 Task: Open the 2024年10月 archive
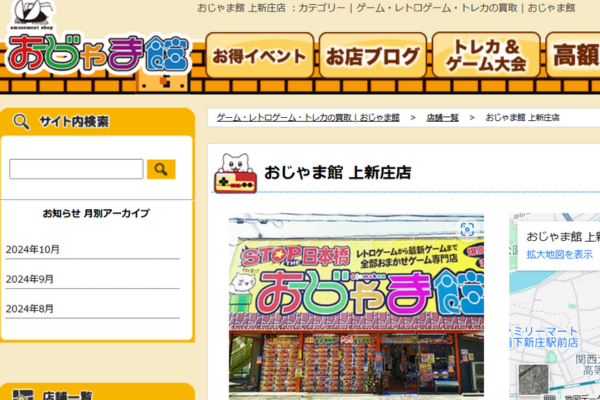tap(33, 250)
